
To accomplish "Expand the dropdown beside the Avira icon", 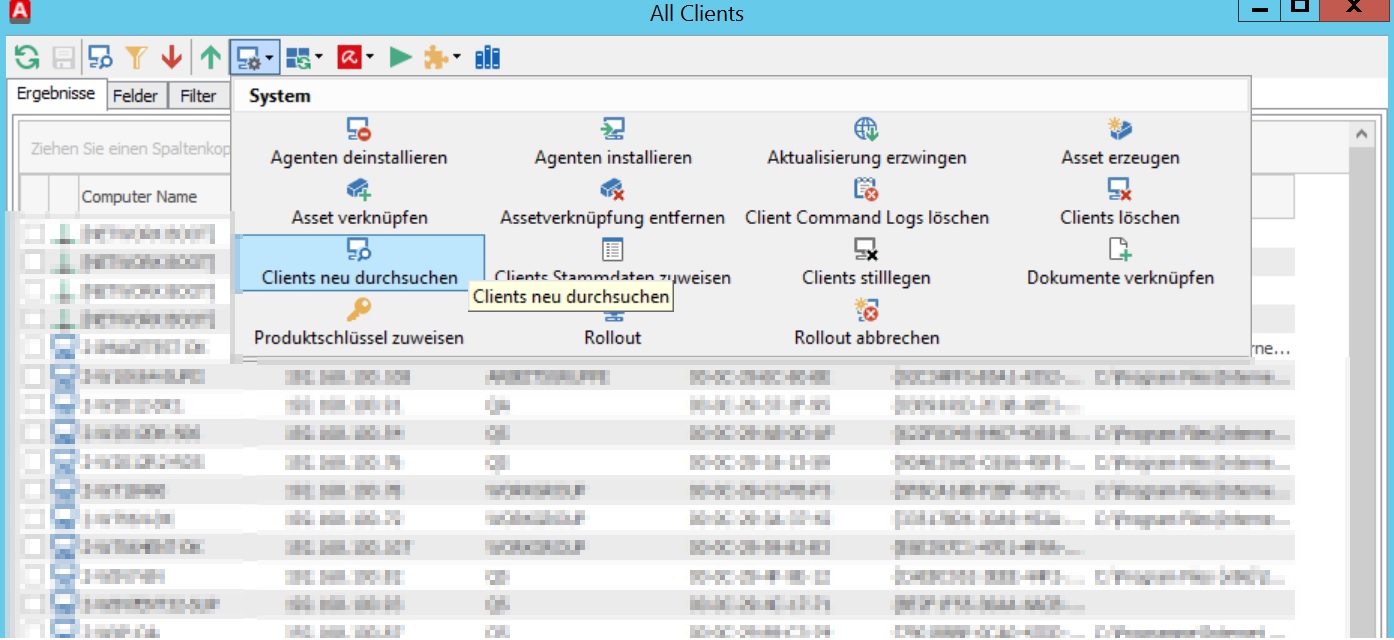I will point(369,57).
